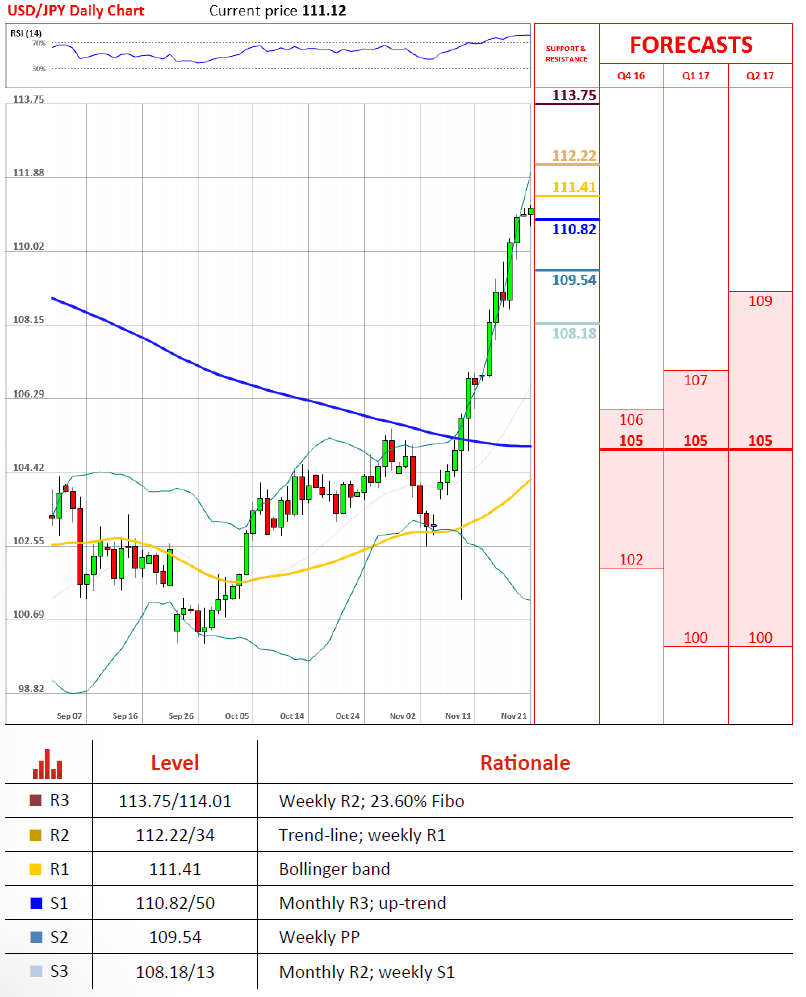
Task: Click the bold 105 value in Q1 17
Action: [x=695, y=441]
